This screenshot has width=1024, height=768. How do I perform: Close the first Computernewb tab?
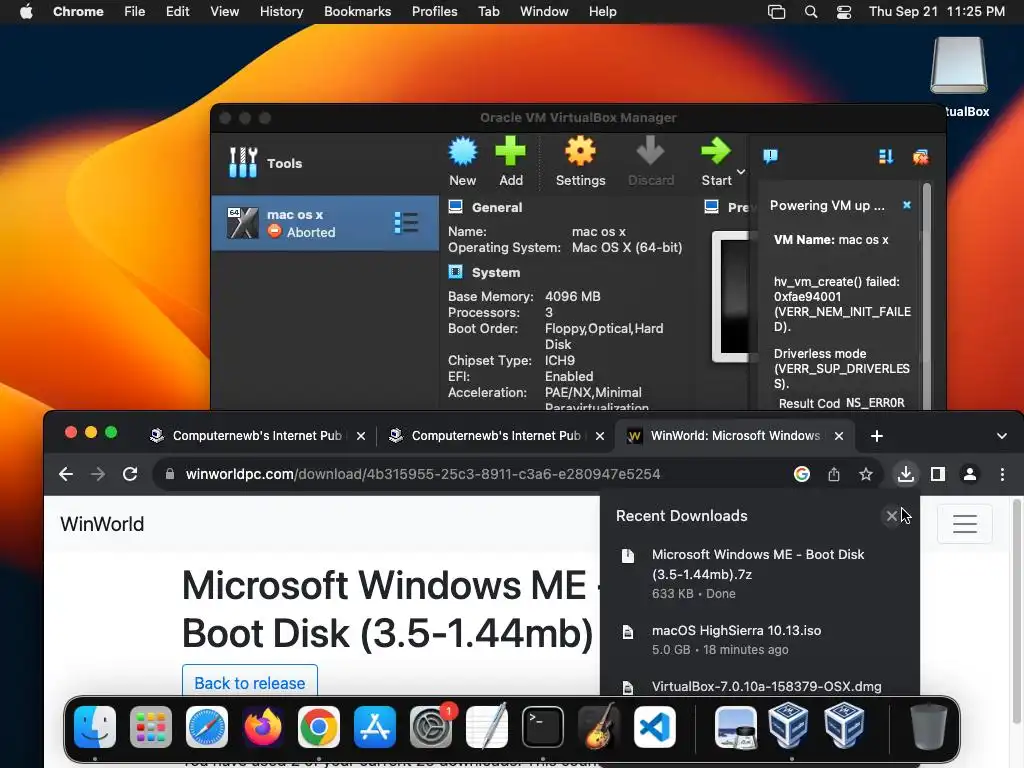pos(361,436)
